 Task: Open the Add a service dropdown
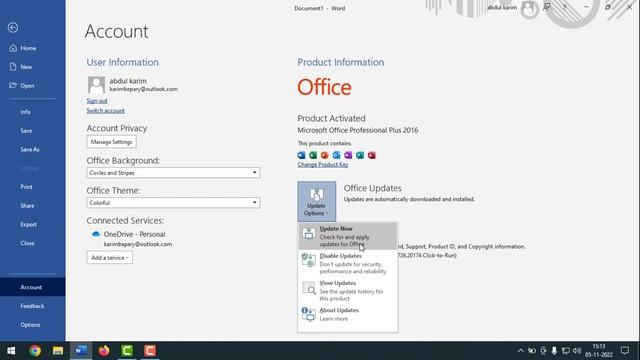point(109,258)
